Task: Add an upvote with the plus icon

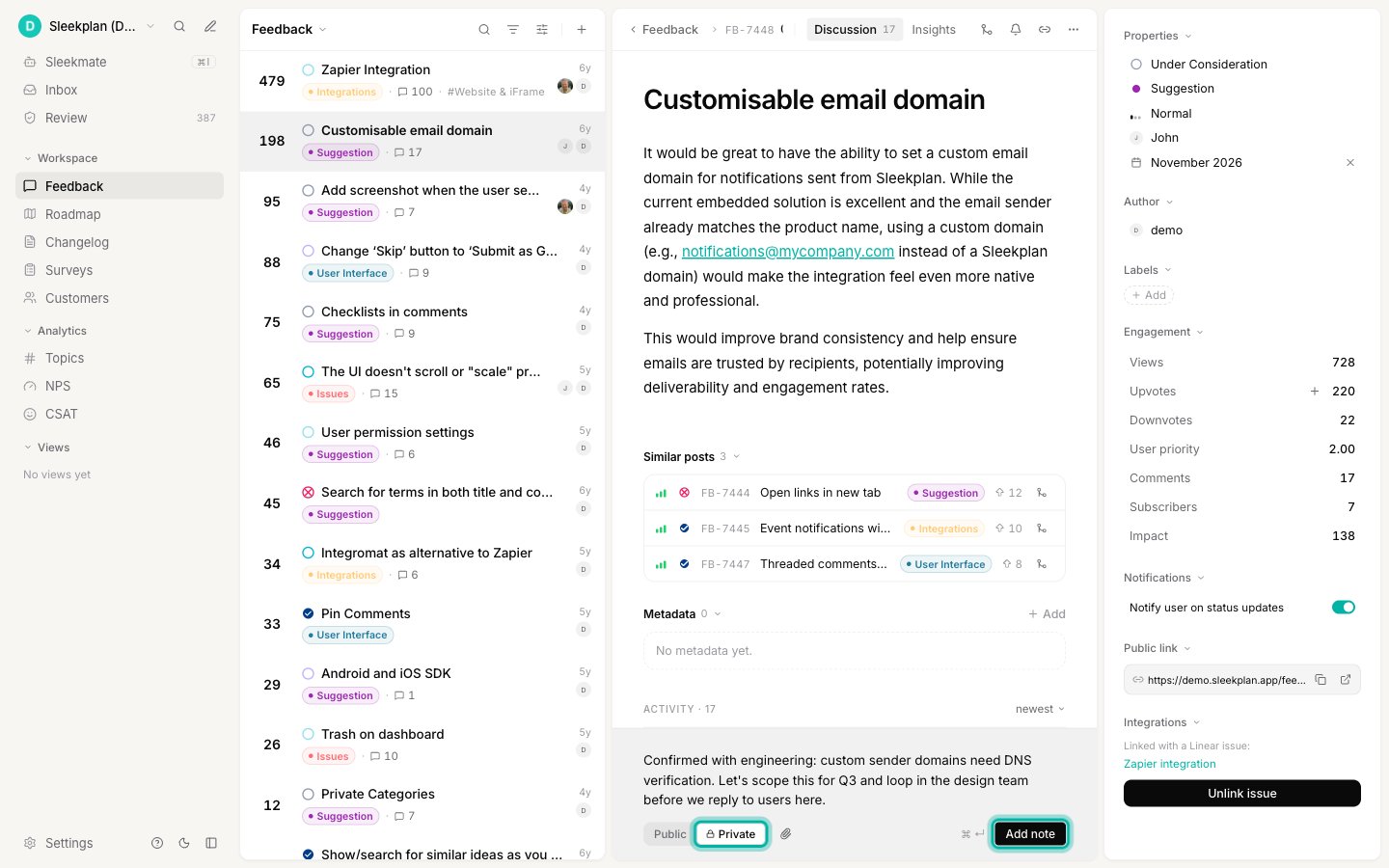Action: tap(1314, 392)
